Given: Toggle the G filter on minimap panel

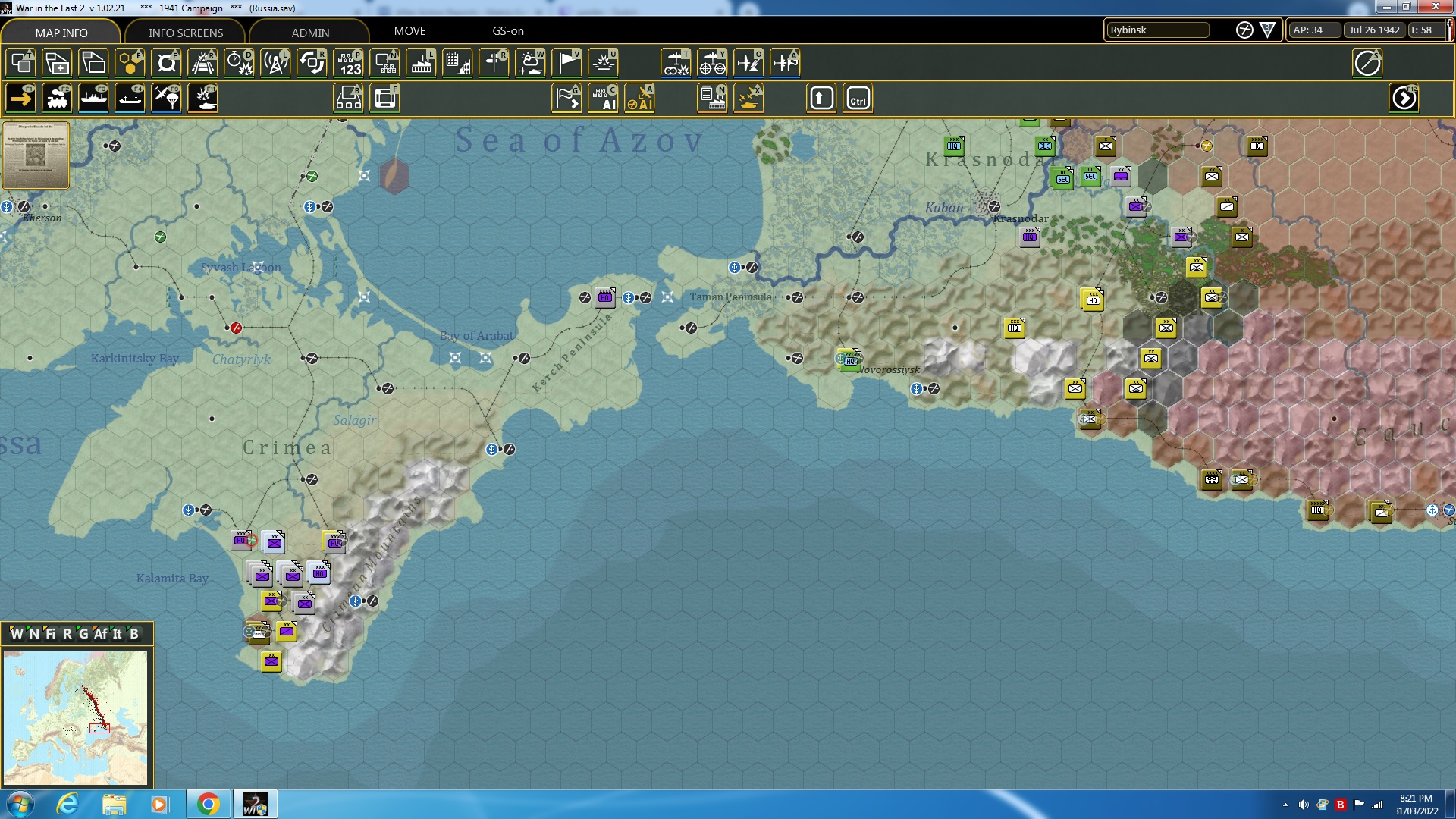Looking at the screenshot, I should click(83, 634).
